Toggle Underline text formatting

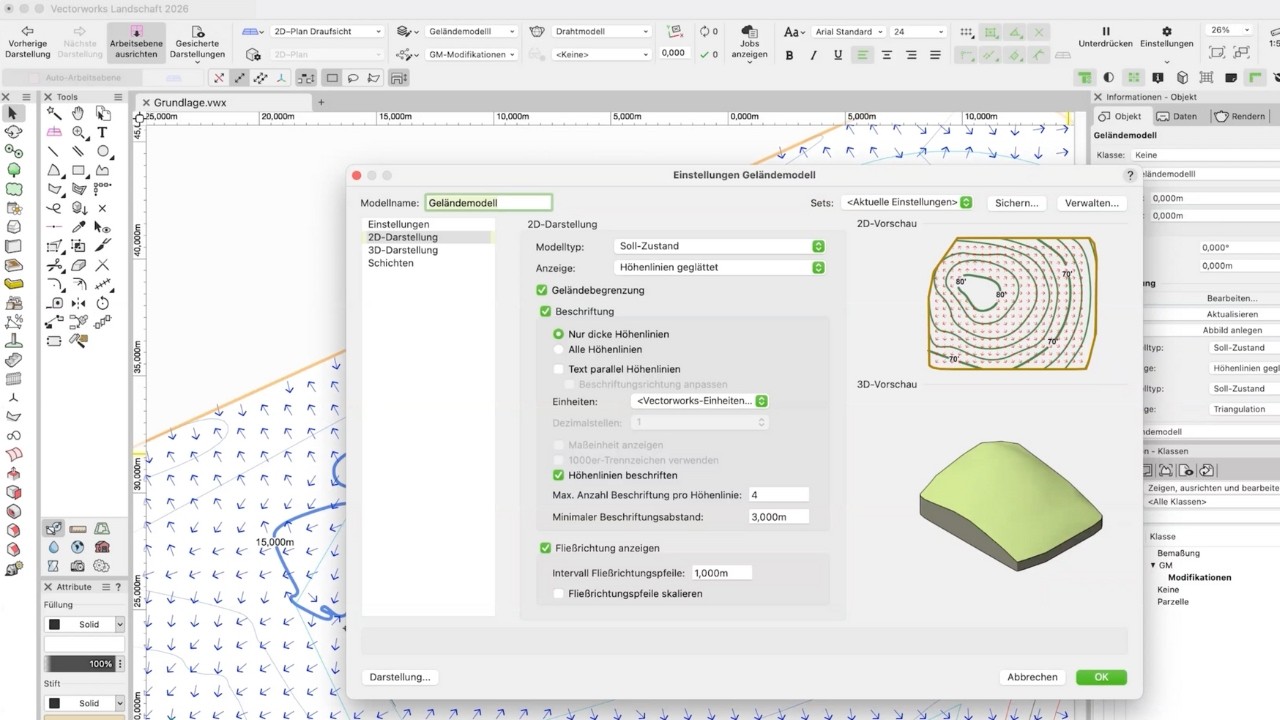[838, 55]
